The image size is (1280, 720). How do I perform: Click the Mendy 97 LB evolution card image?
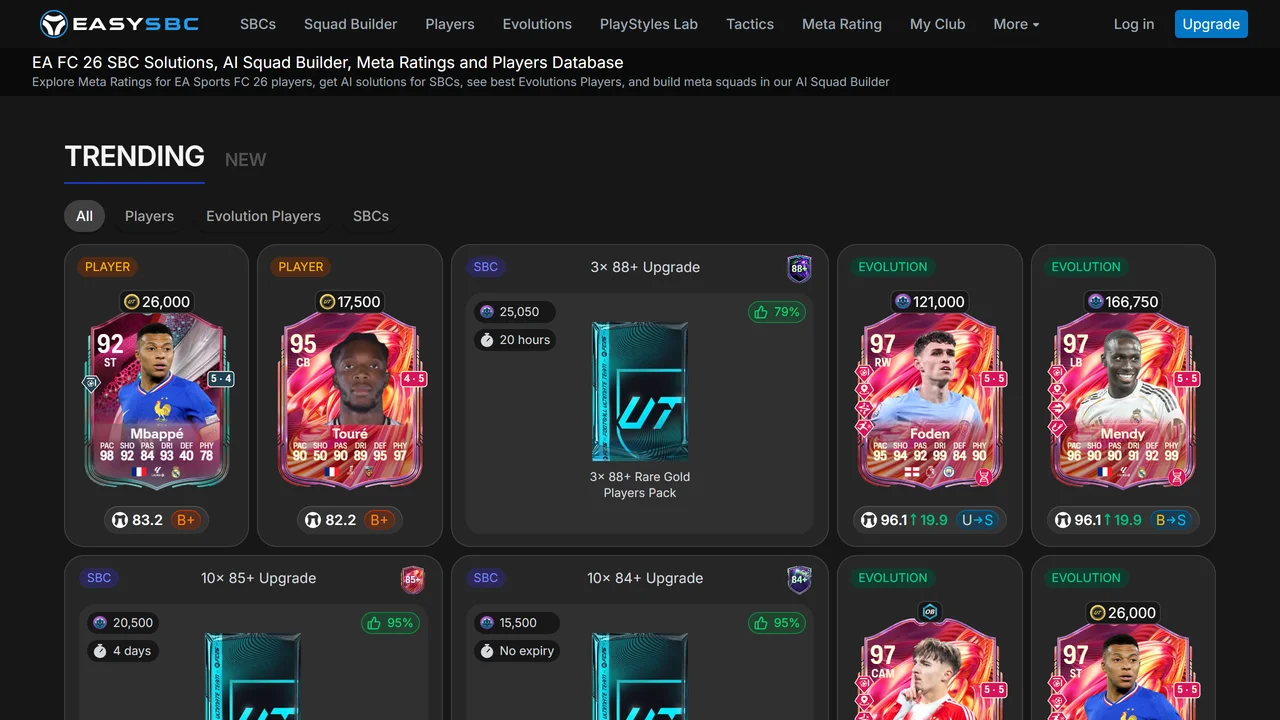1123,402
